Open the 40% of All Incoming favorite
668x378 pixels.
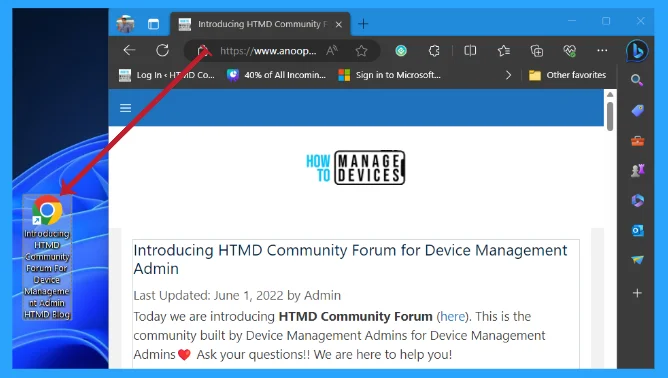(276, 75)
